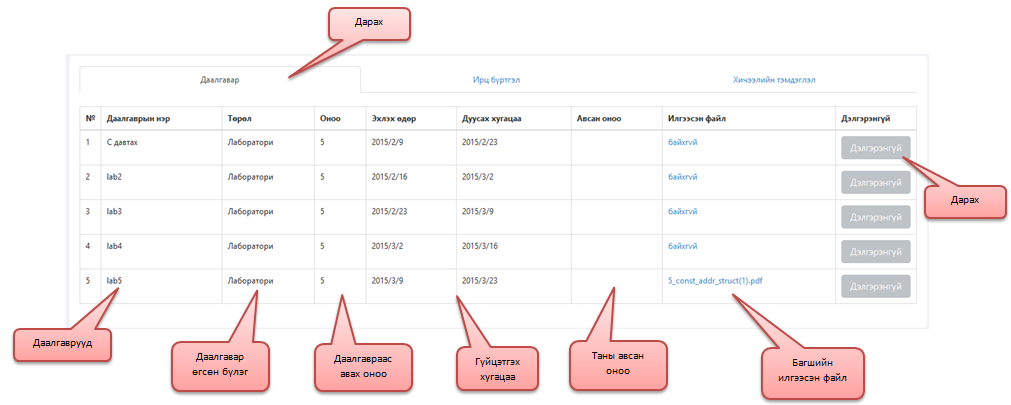Click Дэлгэрэнгүй button for С давтах row

tap(876, 147)
